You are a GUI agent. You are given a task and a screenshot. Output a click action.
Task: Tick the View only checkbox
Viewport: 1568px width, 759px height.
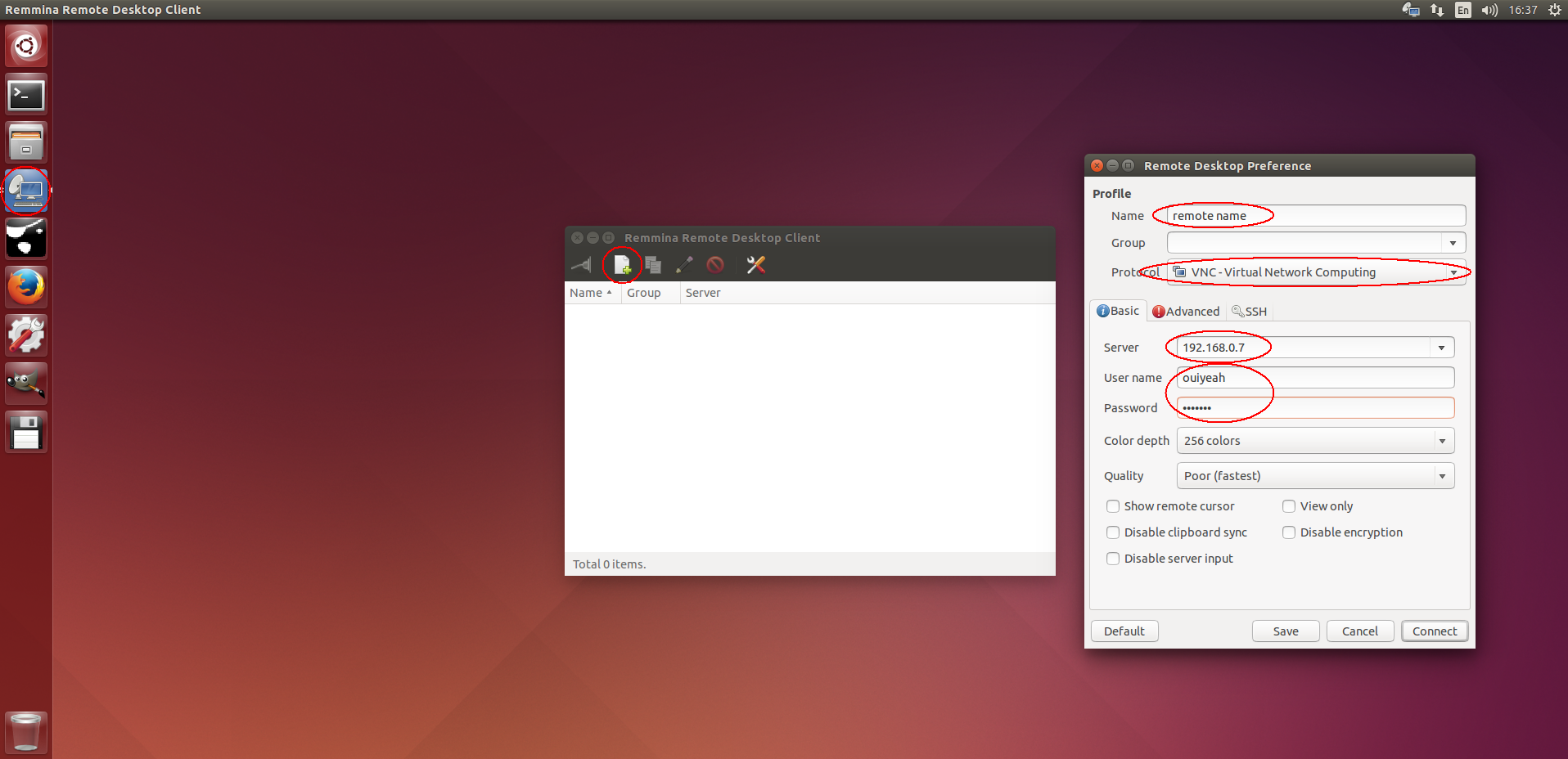pyautogui.click(x=1289, y=506)
